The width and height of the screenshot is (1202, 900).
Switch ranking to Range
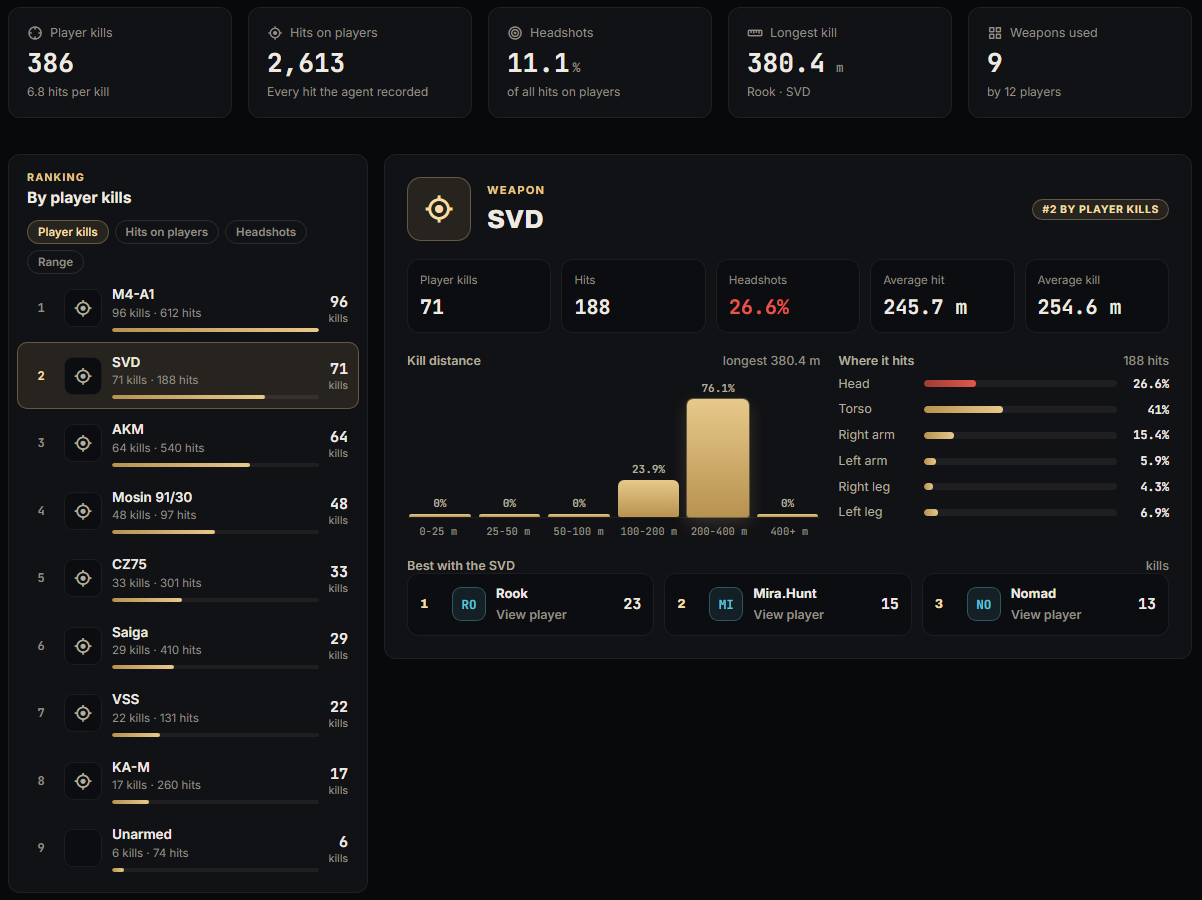(56, 262)
